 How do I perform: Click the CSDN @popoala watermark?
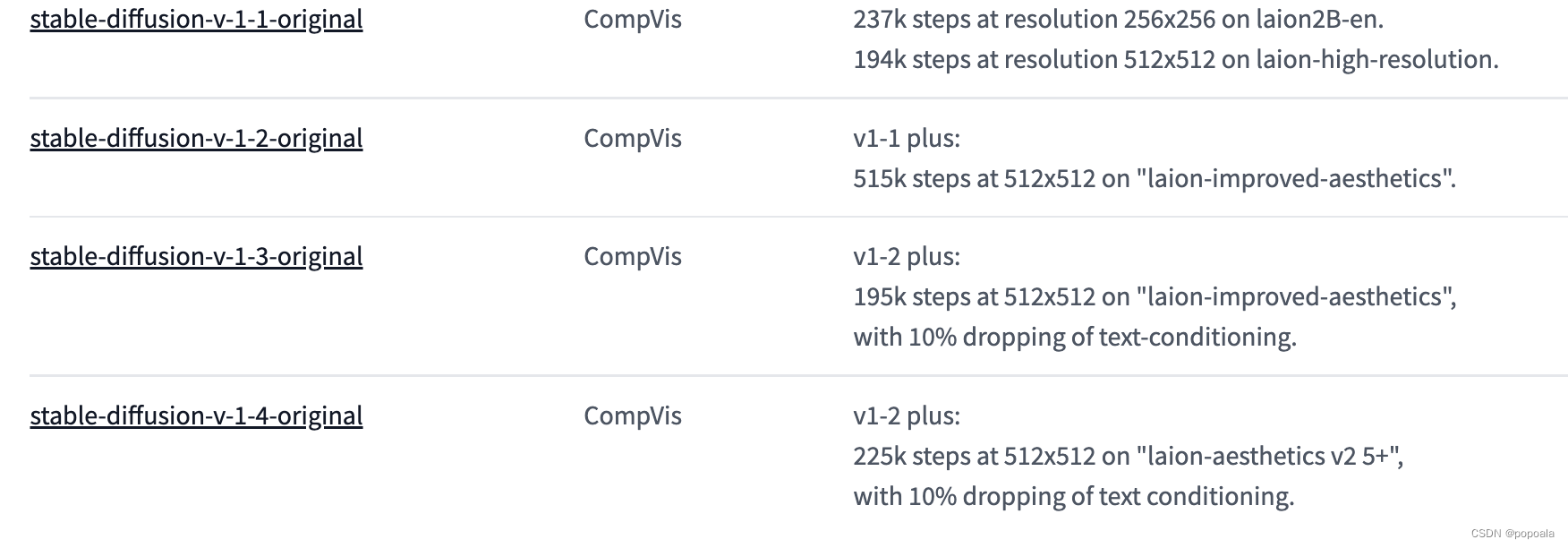[1512, 534]
